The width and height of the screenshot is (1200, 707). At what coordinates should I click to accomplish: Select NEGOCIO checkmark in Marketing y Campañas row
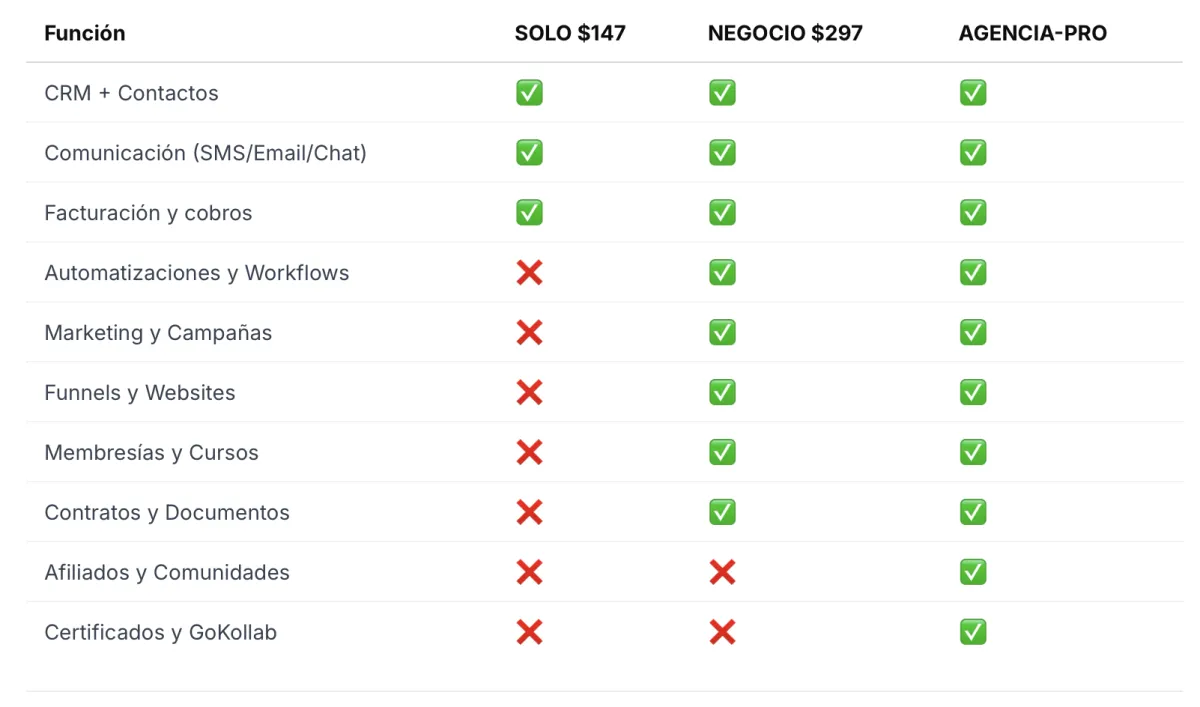click(722, 332)
